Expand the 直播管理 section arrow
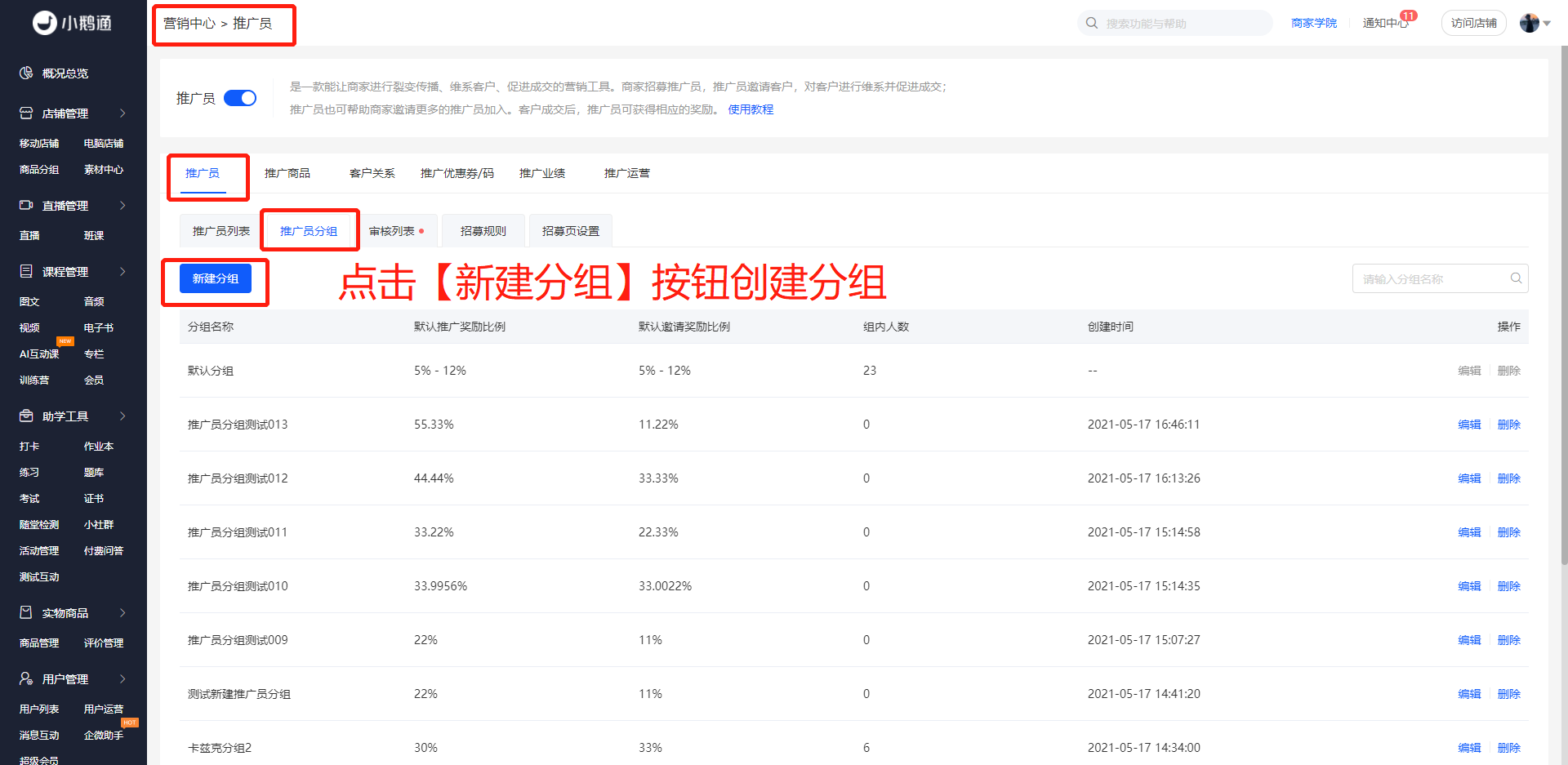The width and height of the screenshot is (1568, 765). coord(122,205)
